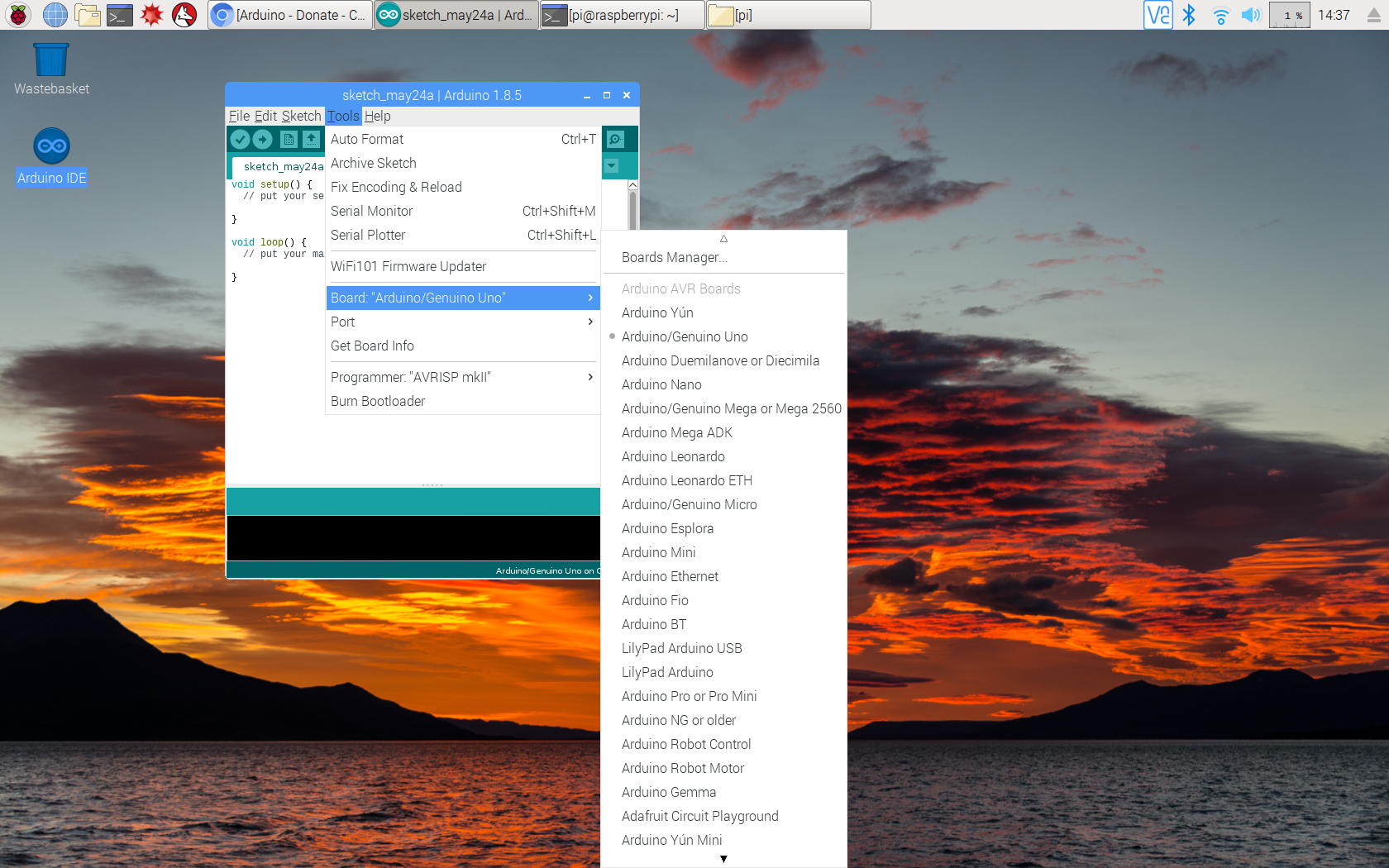1389x868 pixels.
Task: Open the Raspberry Pi main menu icon
Action: (18, 15)
